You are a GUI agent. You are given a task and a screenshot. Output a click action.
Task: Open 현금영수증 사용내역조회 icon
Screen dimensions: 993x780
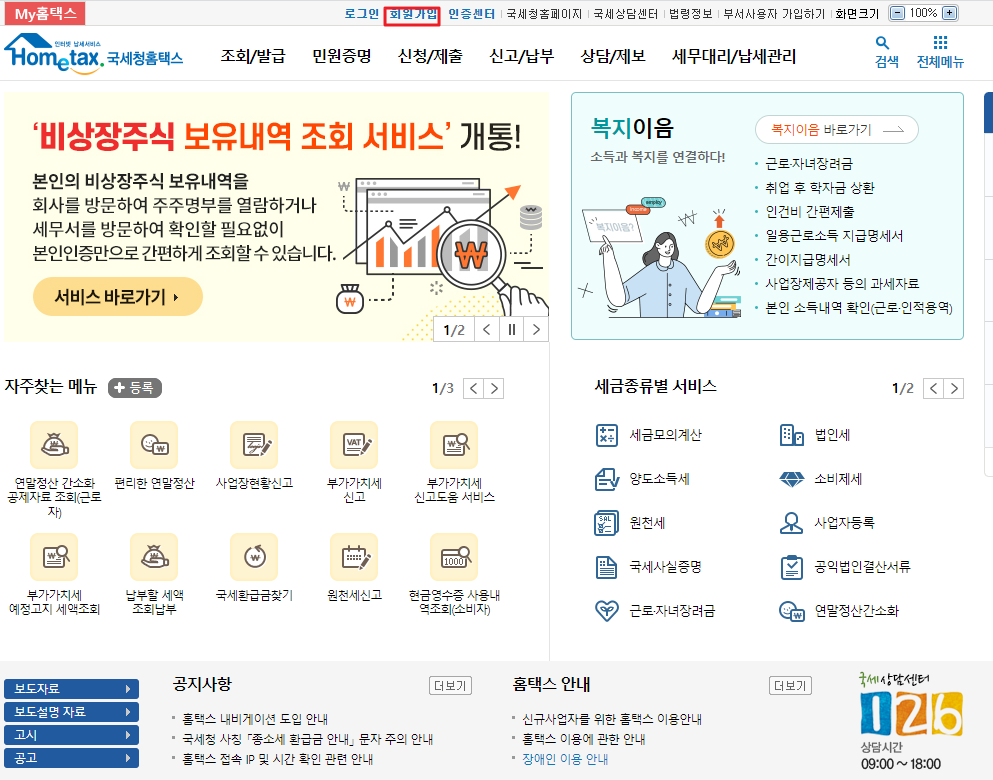454,557
